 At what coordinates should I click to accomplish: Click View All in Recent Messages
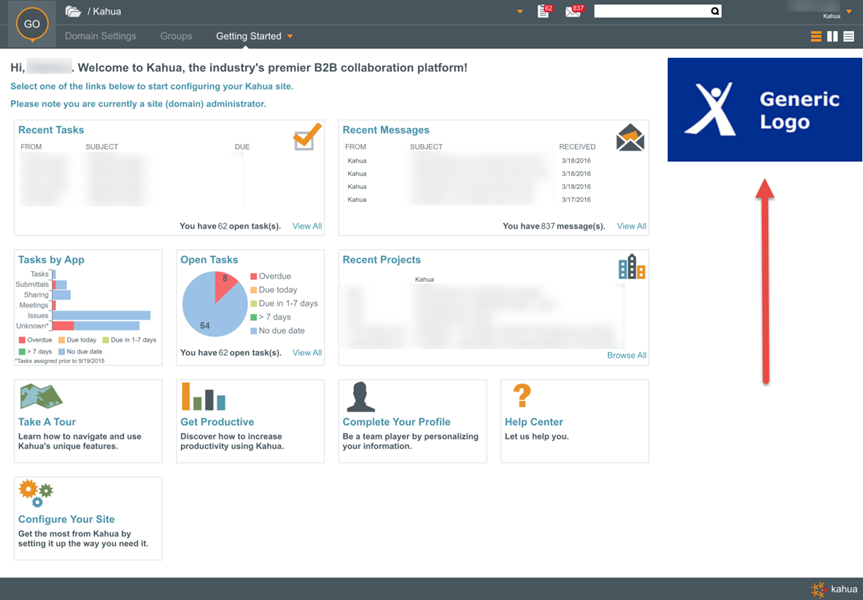631,226
